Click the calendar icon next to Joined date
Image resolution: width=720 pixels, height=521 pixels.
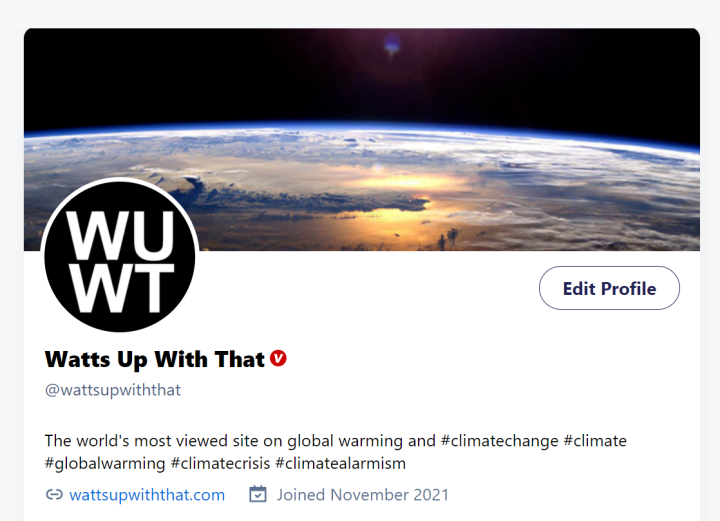click(258, 494)
